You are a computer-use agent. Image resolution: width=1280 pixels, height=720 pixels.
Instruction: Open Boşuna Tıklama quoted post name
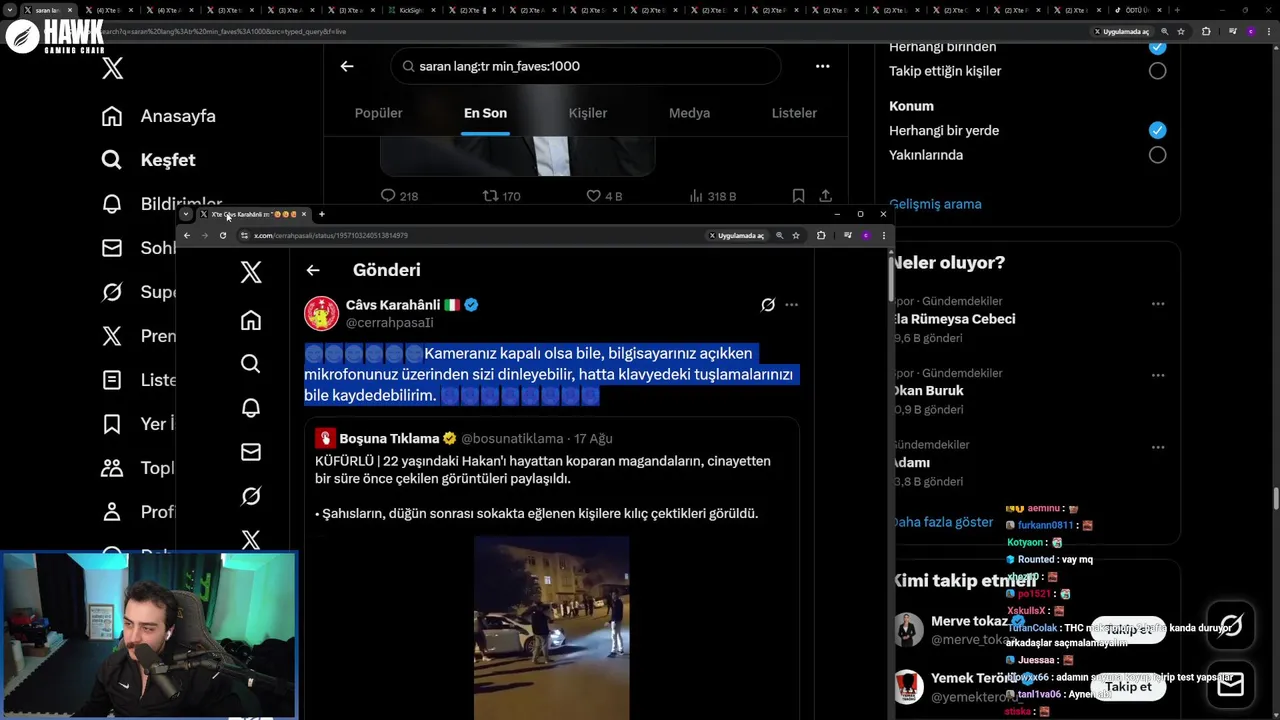tap(389, 439)
